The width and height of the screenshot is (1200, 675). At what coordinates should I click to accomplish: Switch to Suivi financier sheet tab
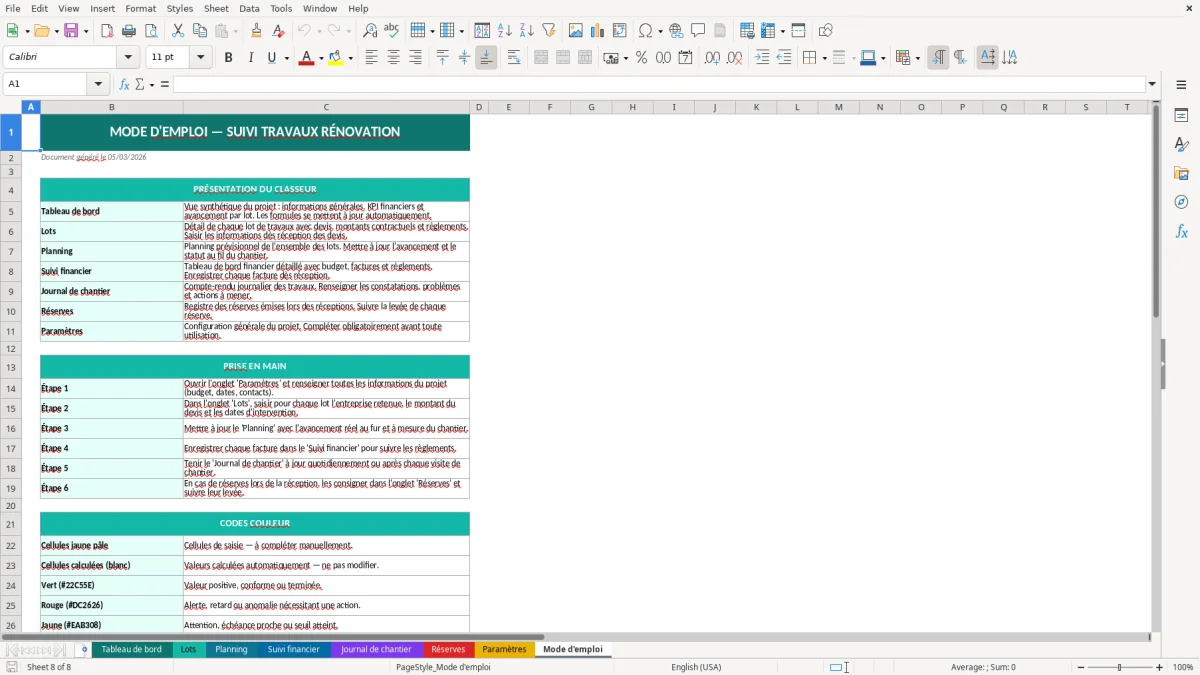[293, 649]
